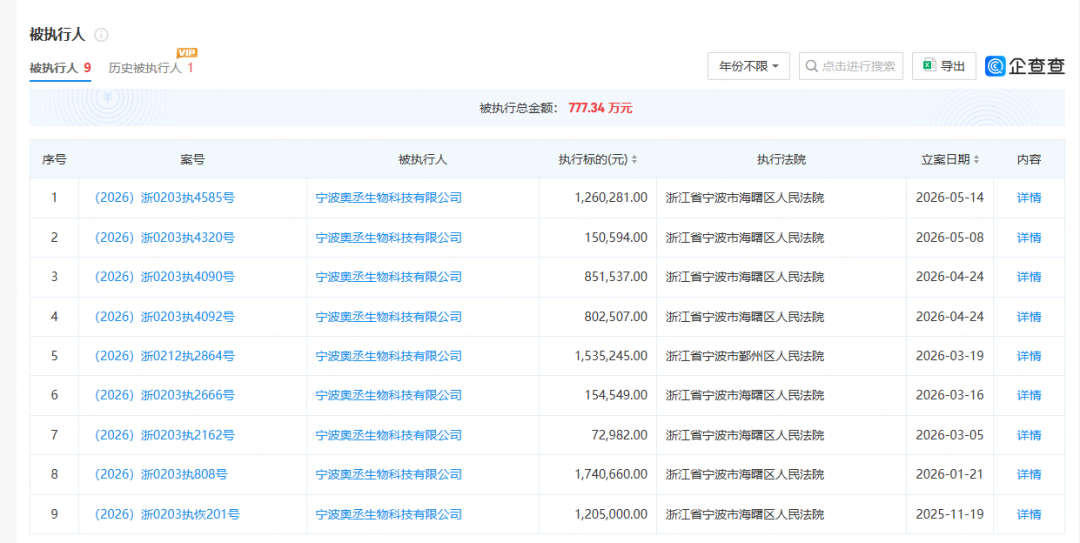Click the 企查查 logo

(1025, 66)
